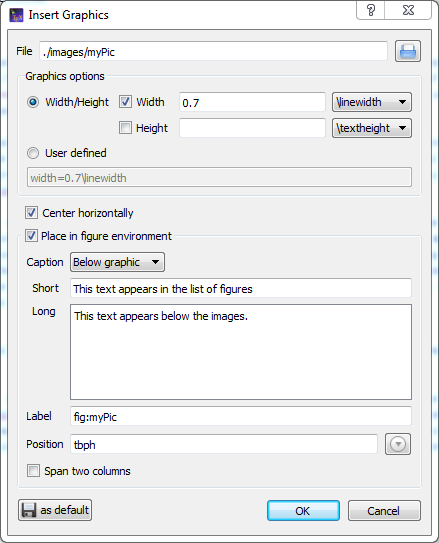Open the \linewidth unit dropdown

point(372,102)
